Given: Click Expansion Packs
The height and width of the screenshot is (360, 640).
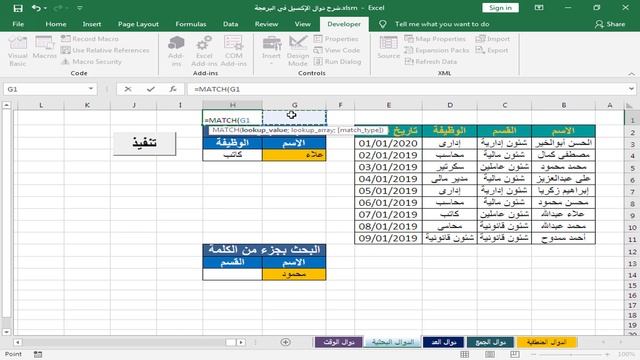Looking at the screenshot, I should (x=437, y=50).
